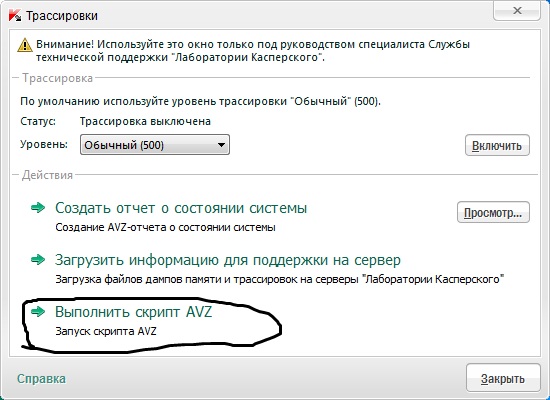Open the Просмотр... button
Screen dimensions: 550x400
click(493, 212)
